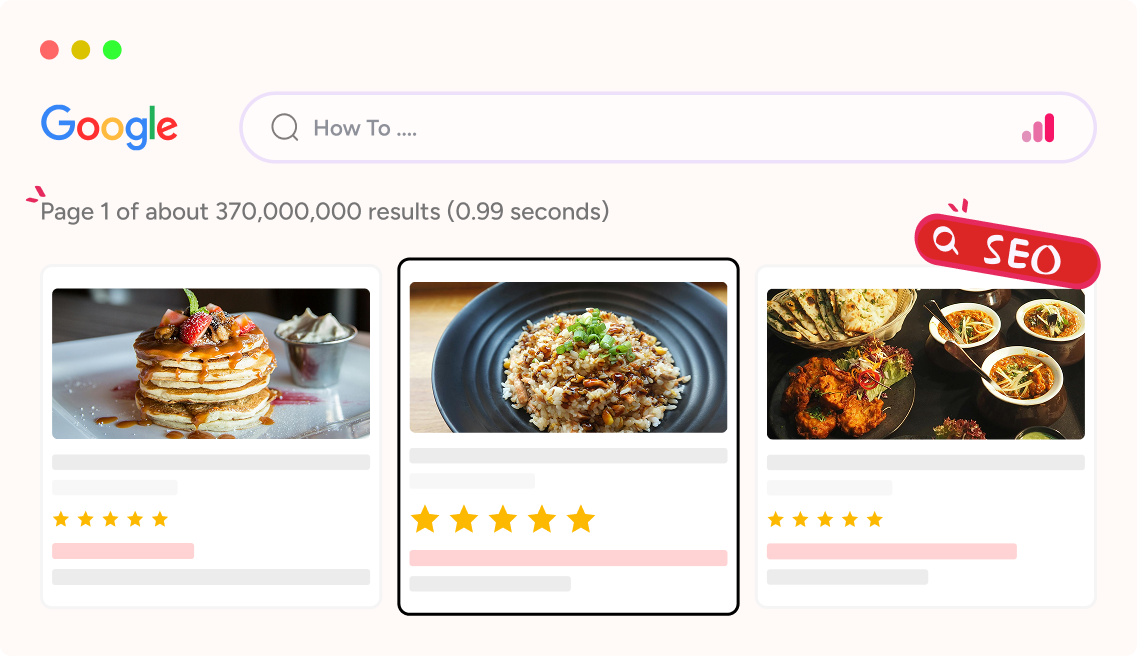Click the pink link bar on pancake card
The image size is (1137, 656).
(x=123, y=551)
